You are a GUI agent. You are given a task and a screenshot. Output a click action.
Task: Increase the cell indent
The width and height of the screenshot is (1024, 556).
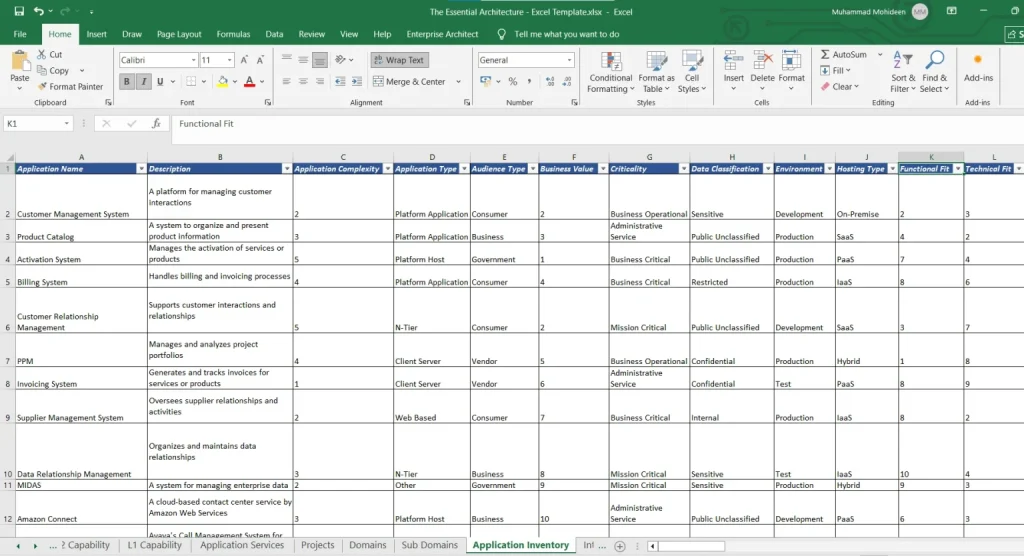(357, 82)
